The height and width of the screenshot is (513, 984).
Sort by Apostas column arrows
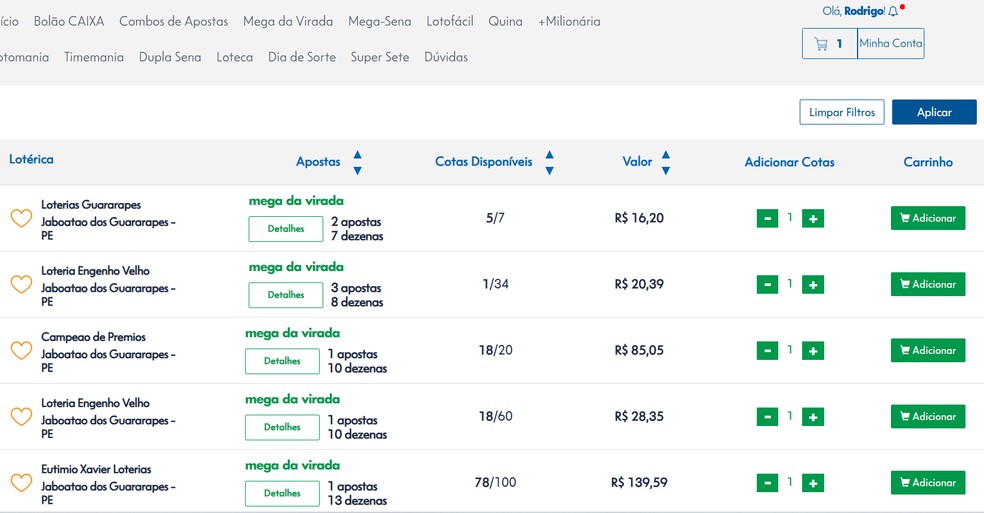357,162
